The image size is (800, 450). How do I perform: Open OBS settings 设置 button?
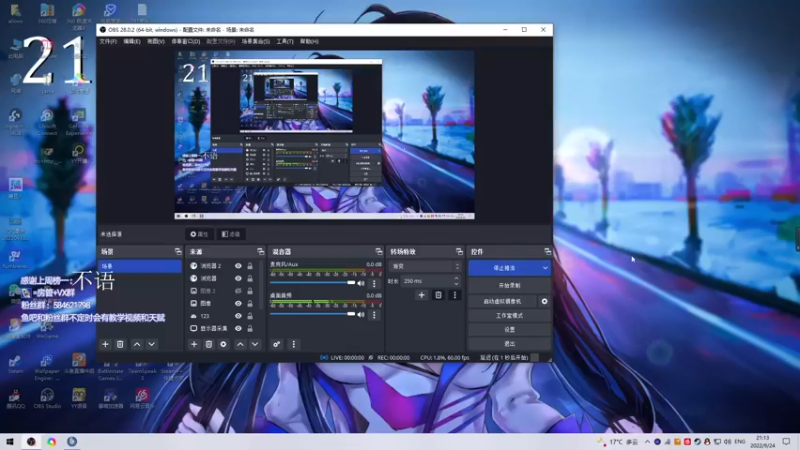[x=509, y=330]
